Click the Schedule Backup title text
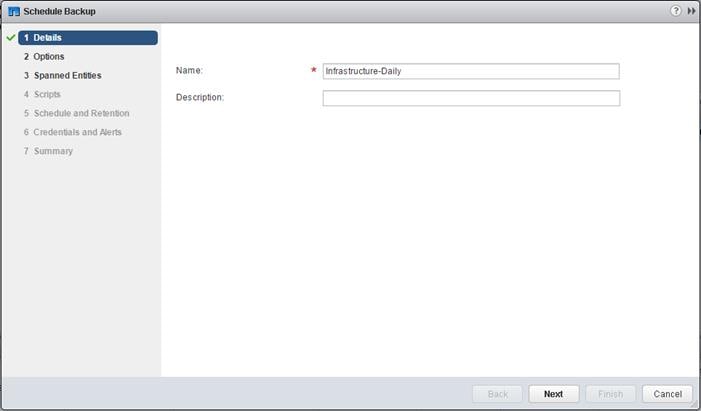This screenshot has height=411, width=701. point(59,11)
